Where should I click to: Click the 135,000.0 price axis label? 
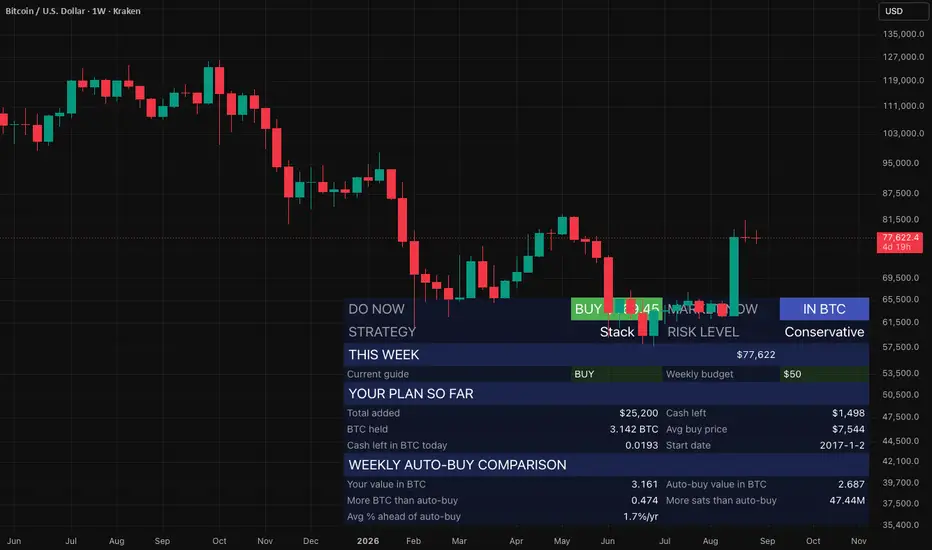[x=903, y=34]
